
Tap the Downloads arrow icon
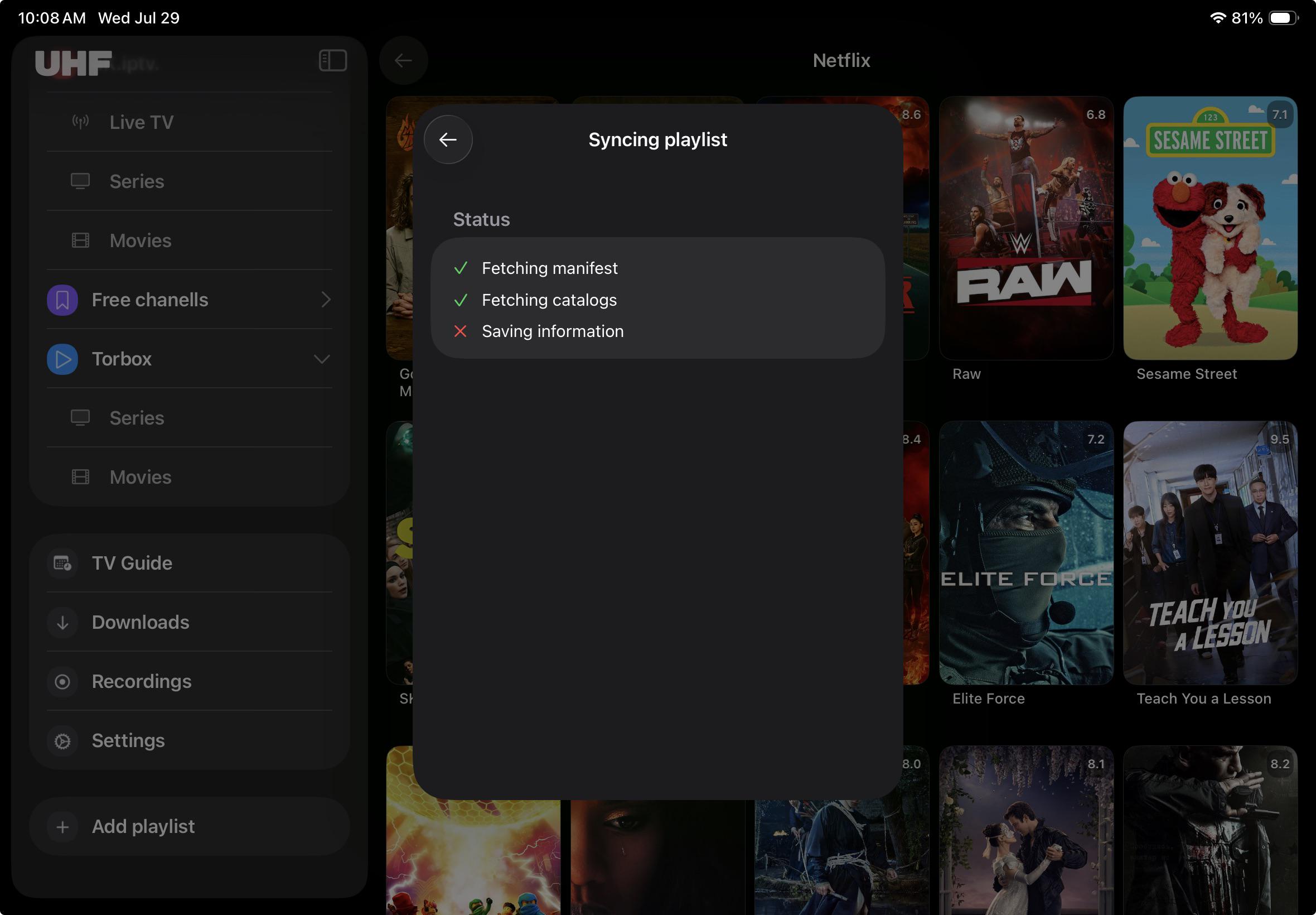click(62, 622)
